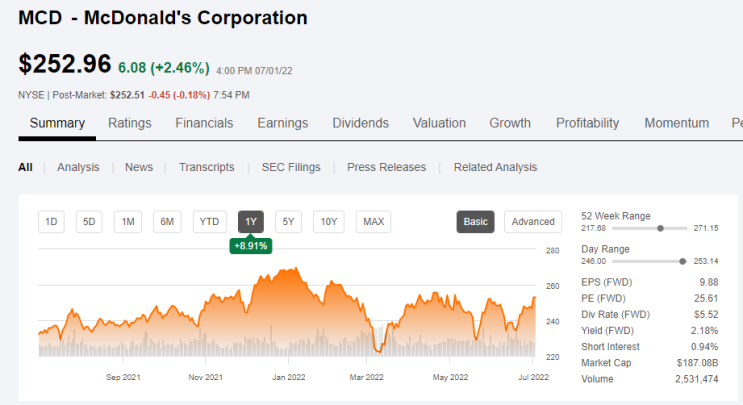The height and width of the screenshot is (405, 743).
Task: Set chart range to 1D
Action: (51, 222)
